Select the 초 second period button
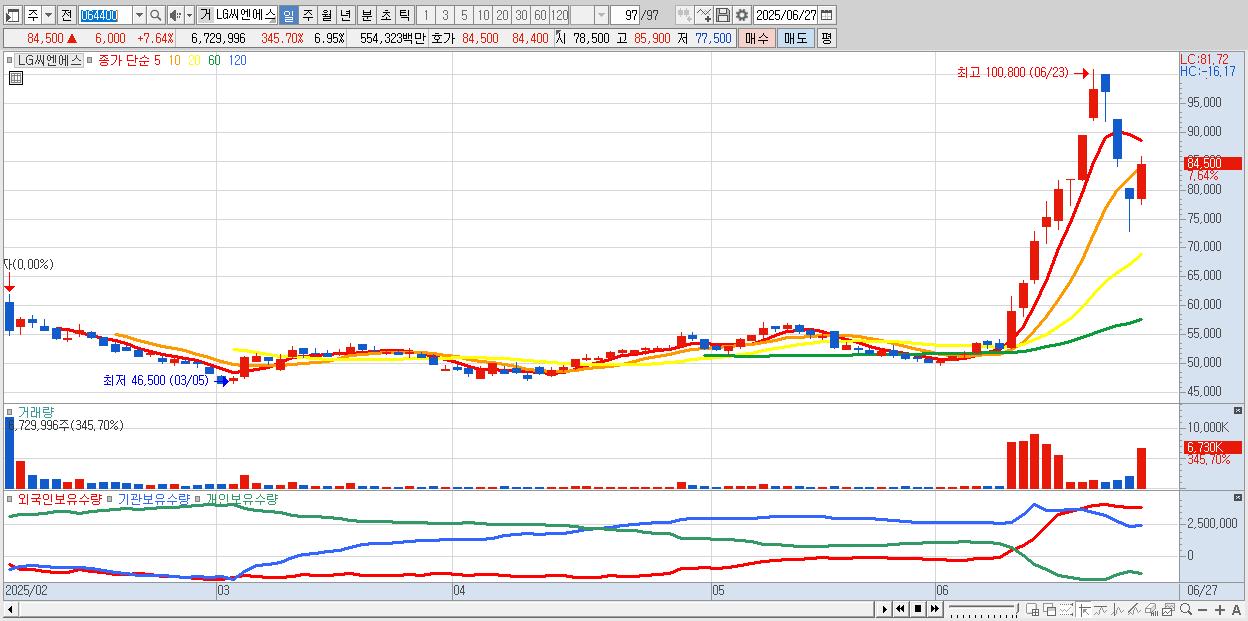Screen dimensions: 1248x621 coord(386,15)
